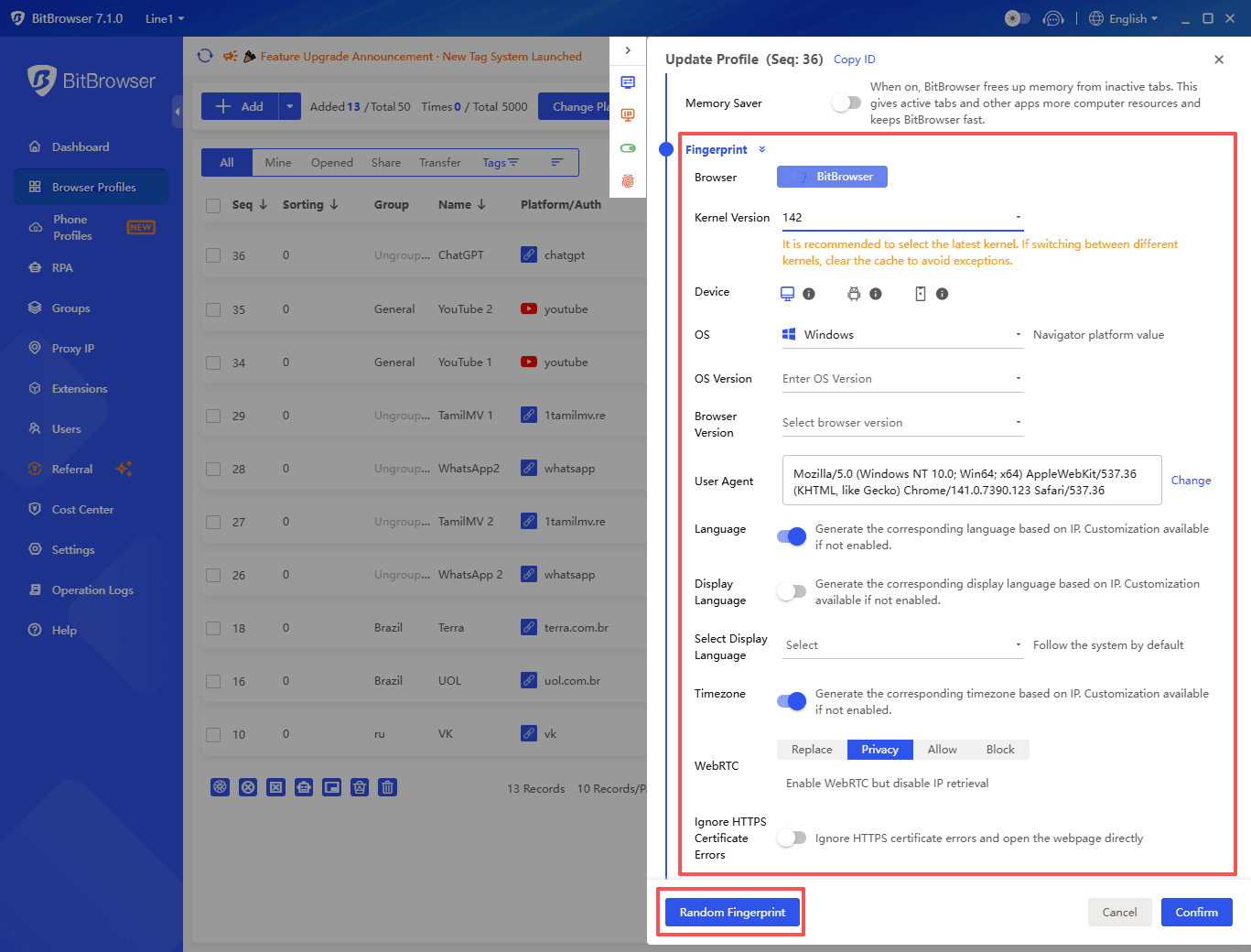Select the orange IP settings icon
This screenshot has width=1251, height=952.
pyautogui.click(x=628, y=114)
